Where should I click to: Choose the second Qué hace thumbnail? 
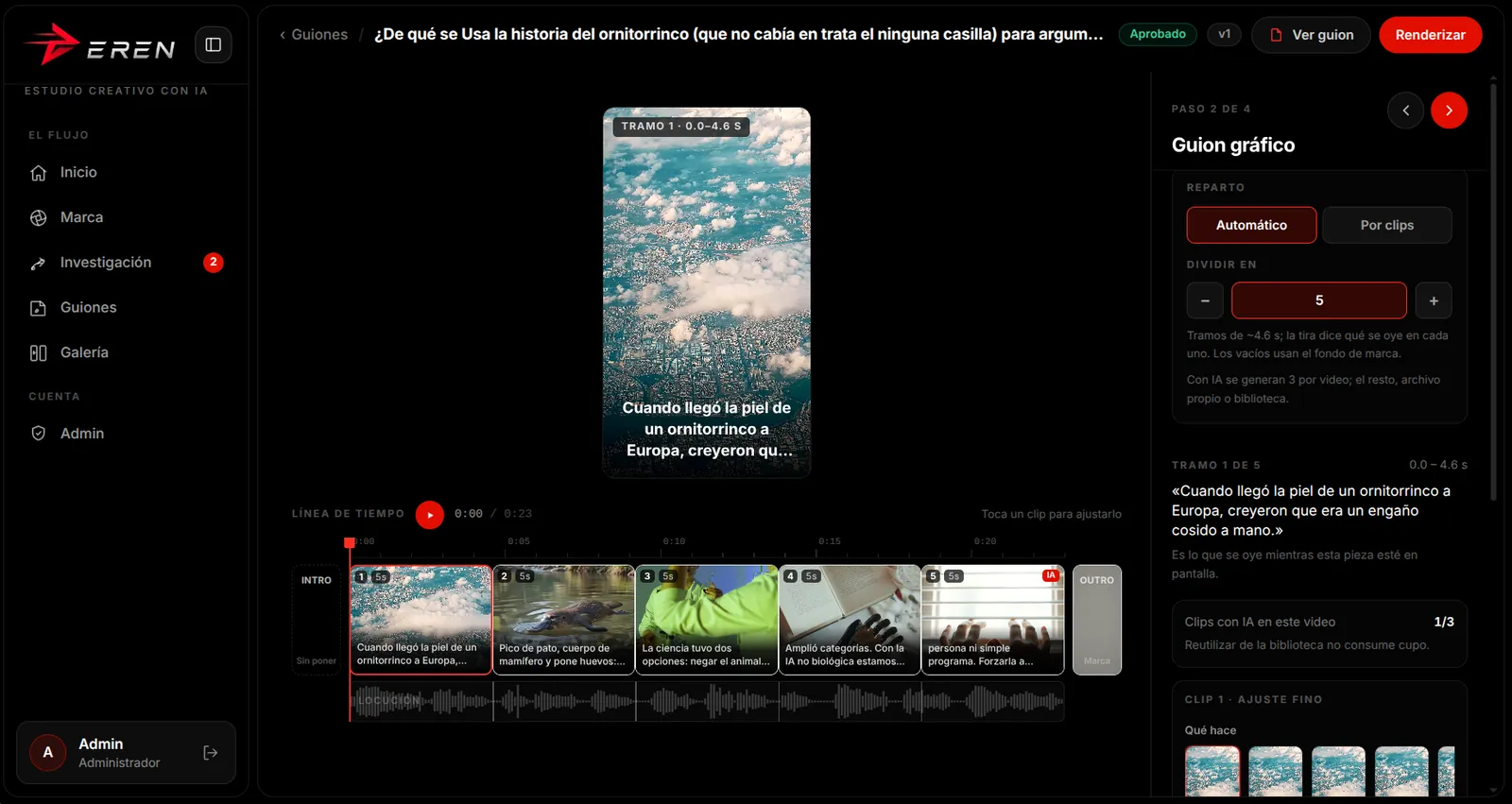[x=1275, y=772]
